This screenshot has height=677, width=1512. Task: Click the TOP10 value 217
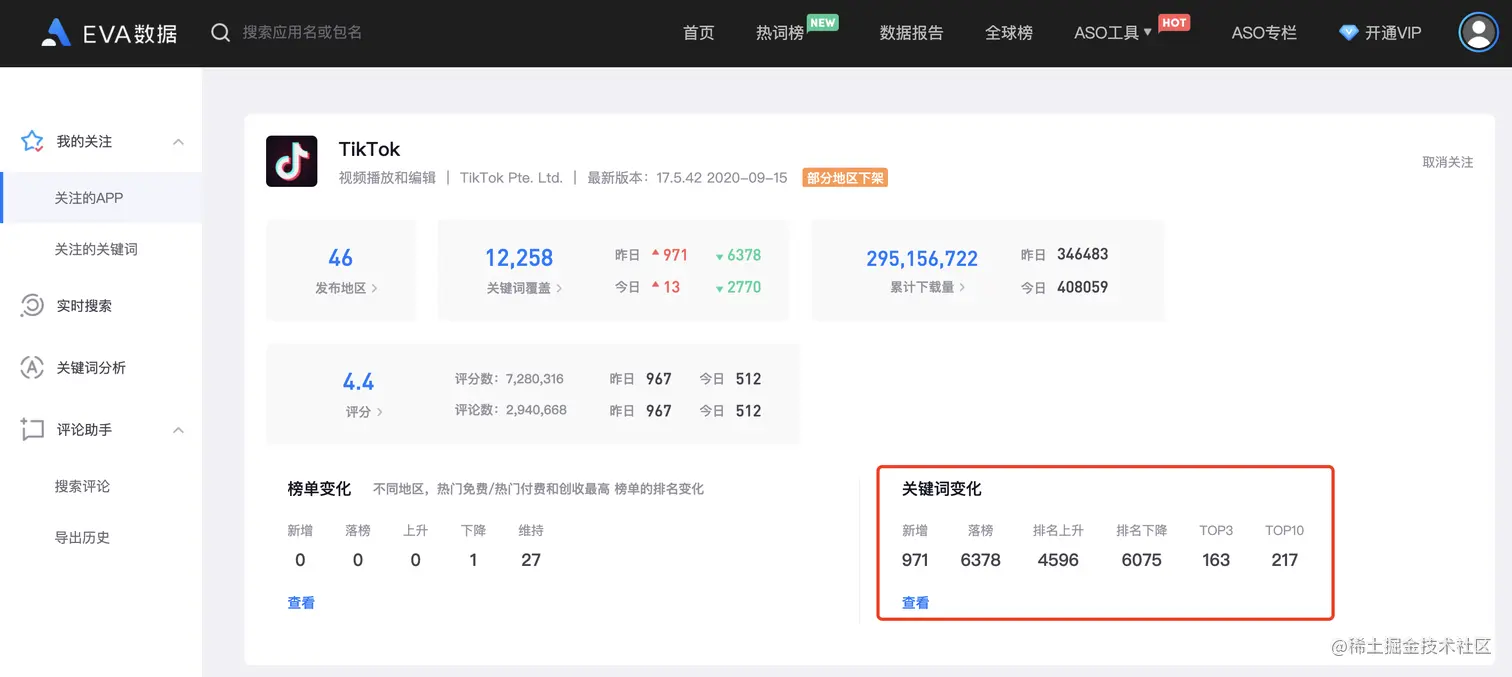[1285, 560]
